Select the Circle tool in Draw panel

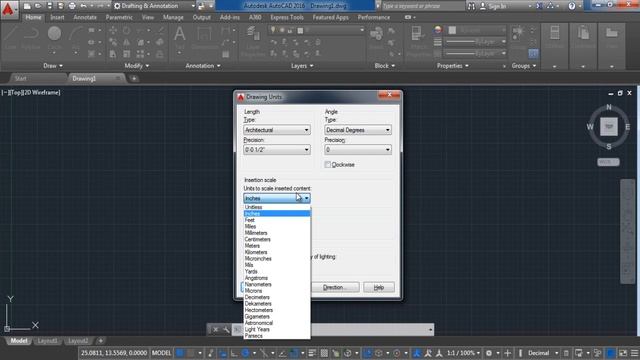(54, 38)
